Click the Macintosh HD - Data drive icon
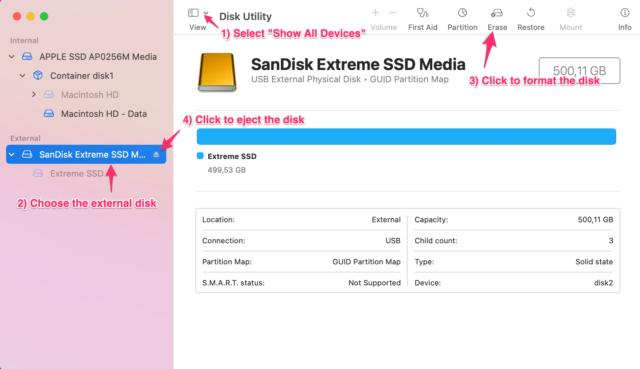This screenshot has width=640, height=369. (49, 113)
